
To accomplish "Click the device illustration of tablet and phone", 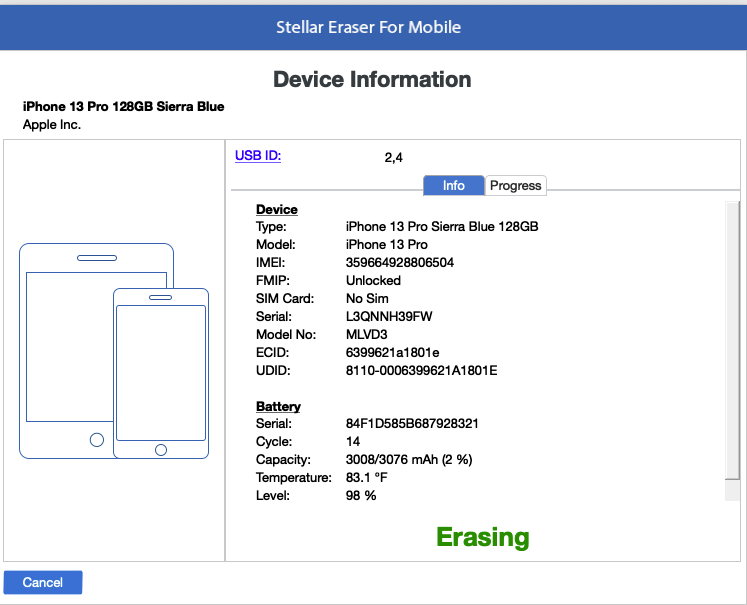I will pos(114,351).
